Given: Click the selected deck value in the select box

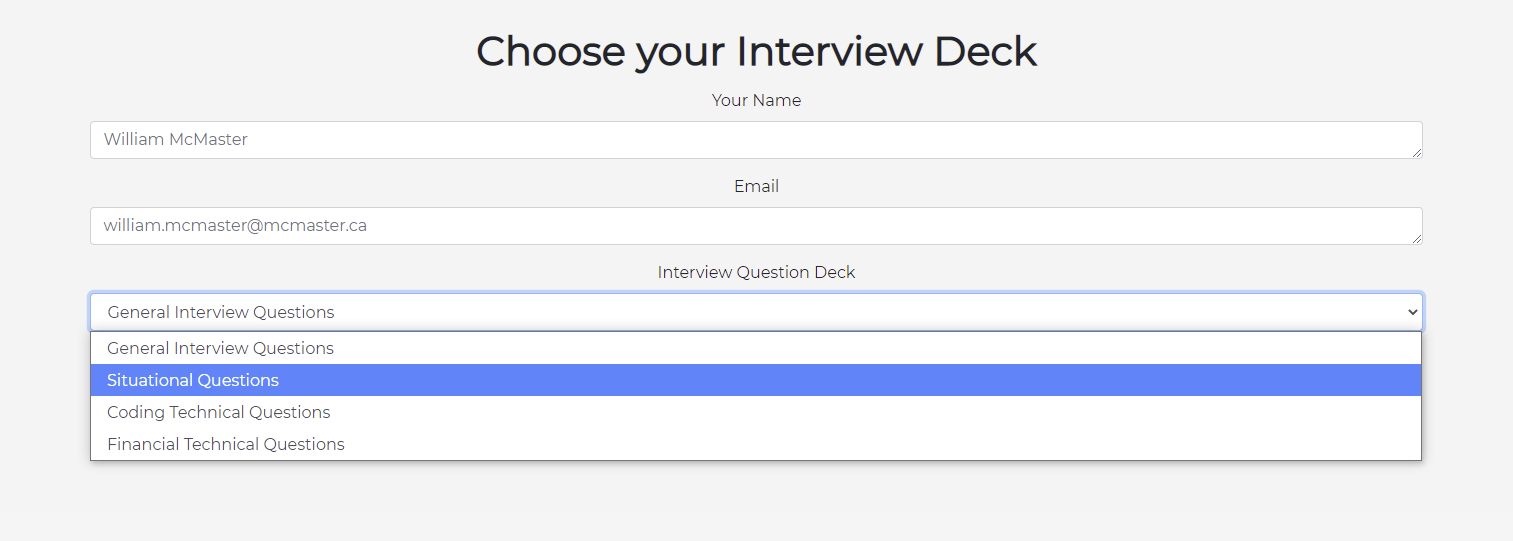Looking at the screenshot, I should tap(221, 312).
